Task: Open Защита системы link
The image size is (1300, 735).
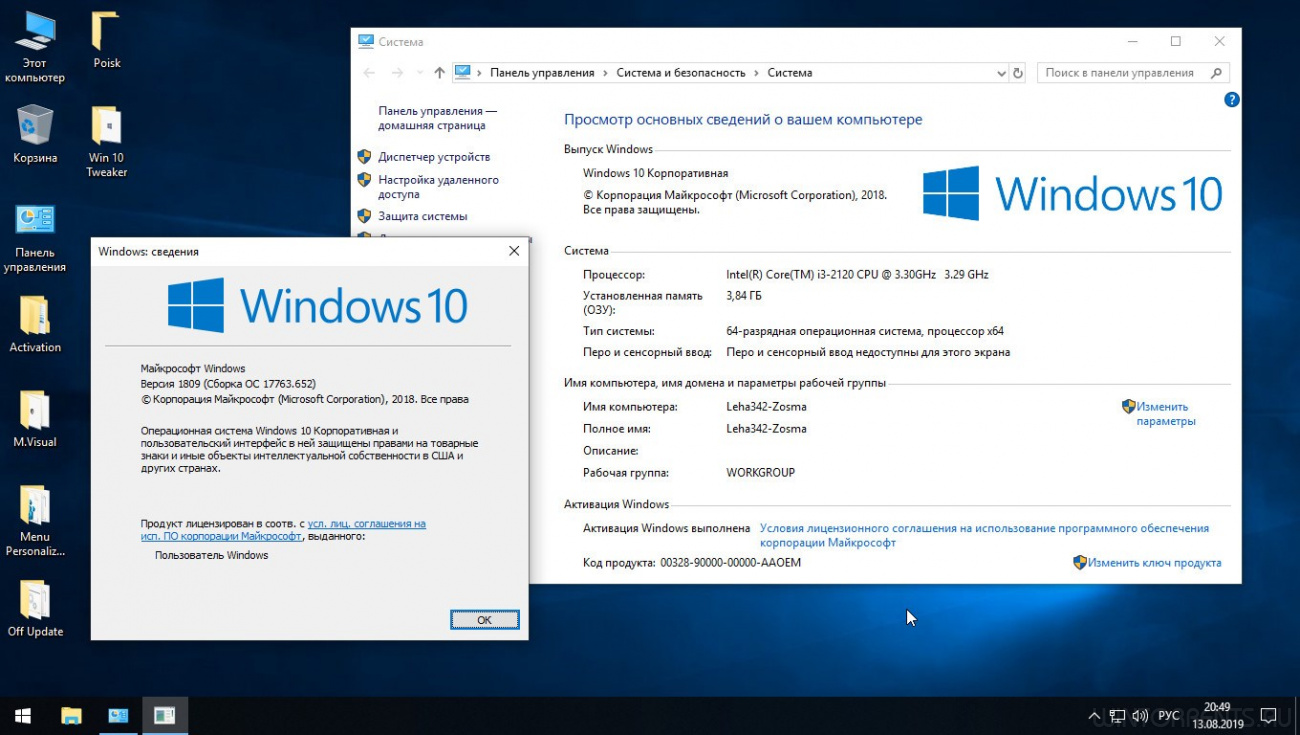Action: coord(422,216)
